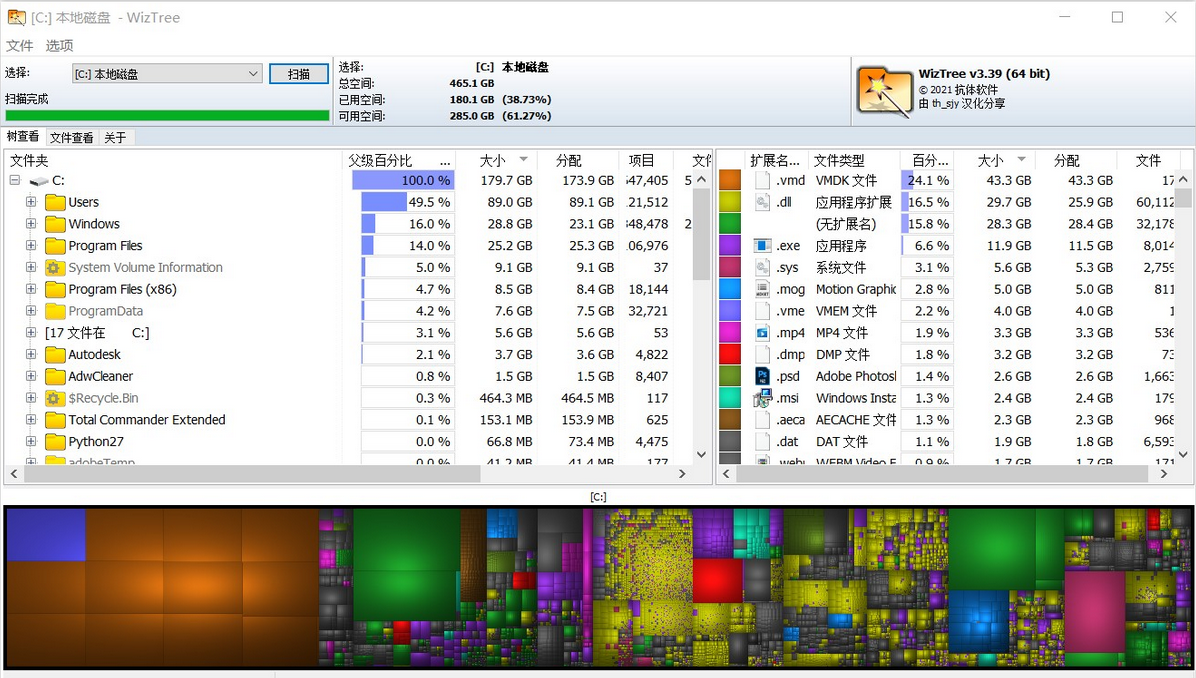The image size is (1196, 678).
Task: Click the right arrow of file types scrollbar
Action: click(1163, 474)
